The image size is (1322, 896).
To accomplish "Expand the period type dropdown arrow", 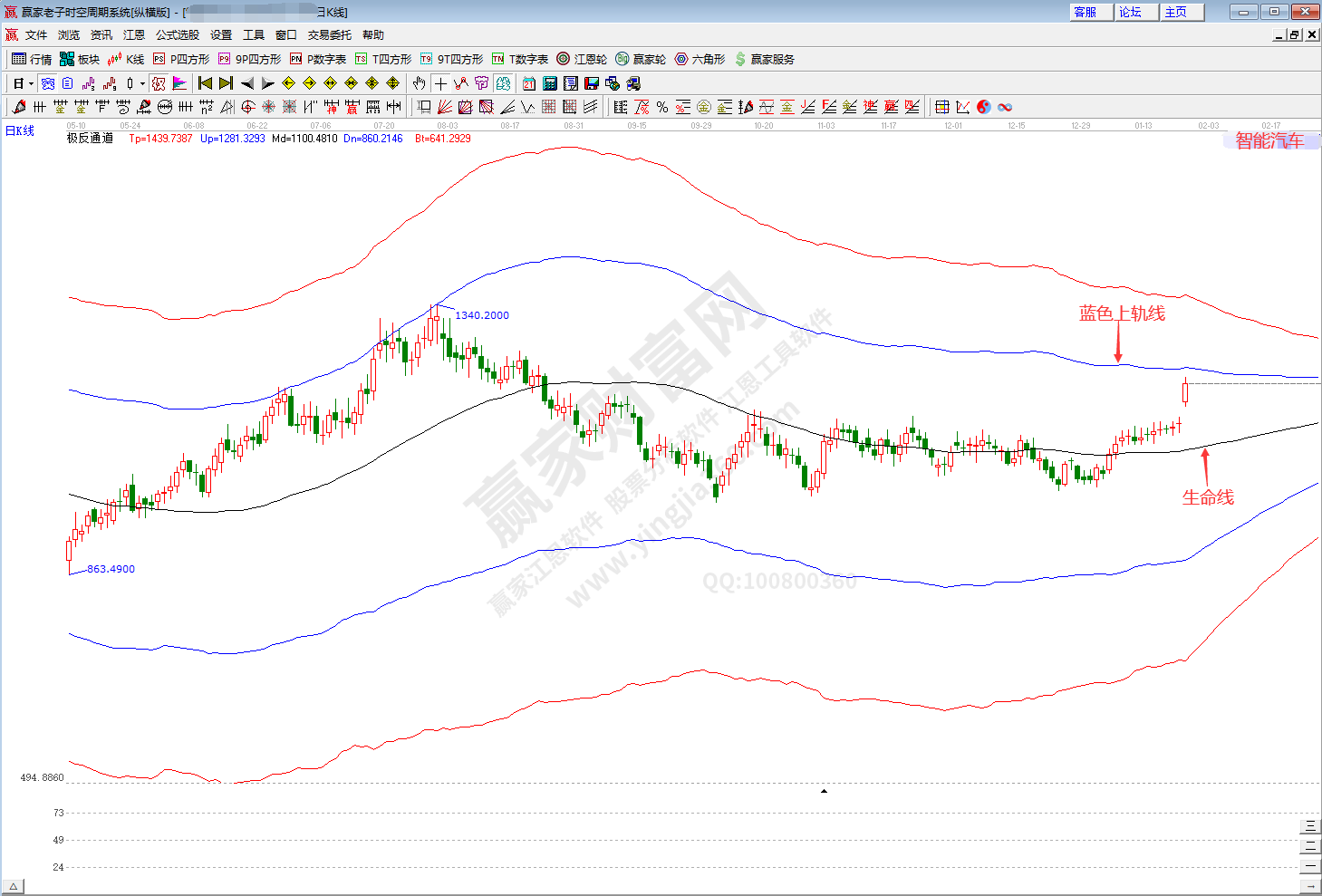I will click(x=31, y=83).
